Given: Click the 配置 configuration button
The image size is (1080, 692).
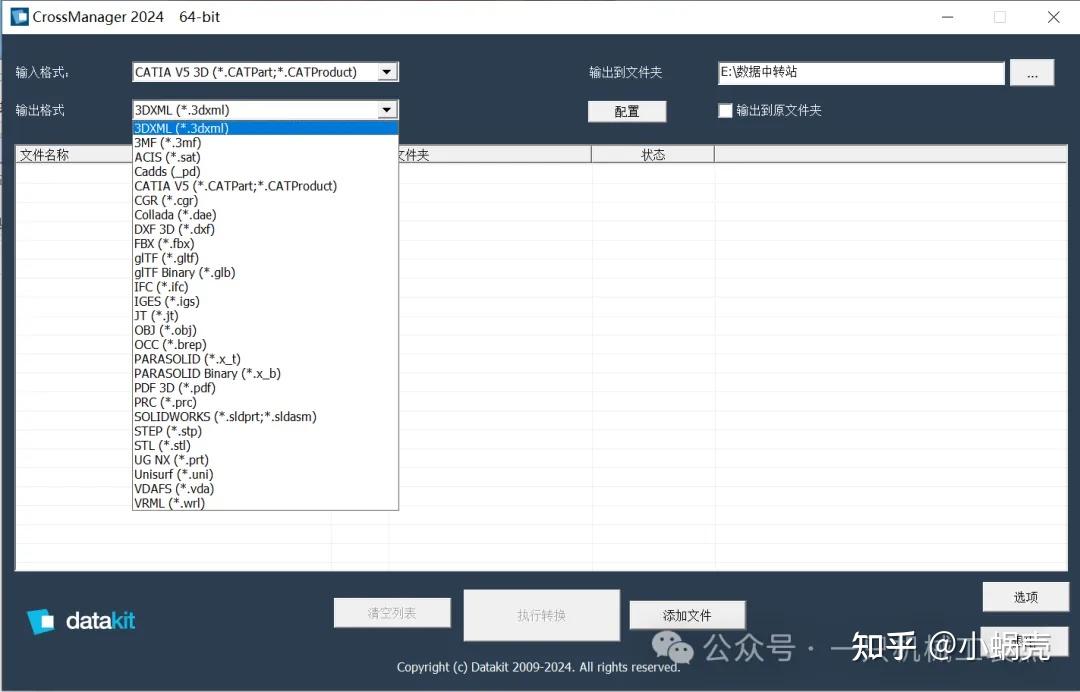Looking at the screenshot, I should tap(627, 111).
